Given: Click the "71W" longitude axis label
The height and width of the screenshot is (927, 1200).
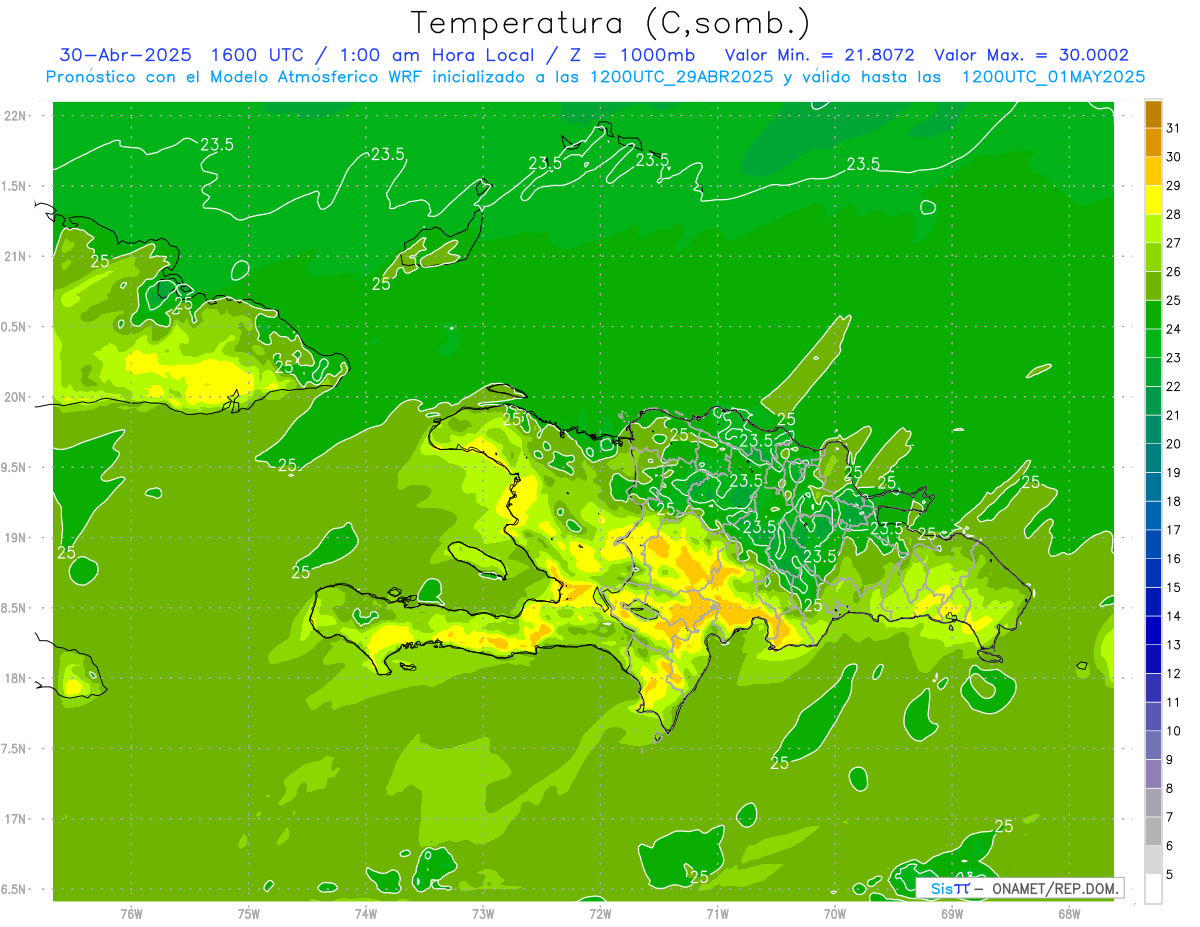Looking at the screenshot, I should click(717, 914).
